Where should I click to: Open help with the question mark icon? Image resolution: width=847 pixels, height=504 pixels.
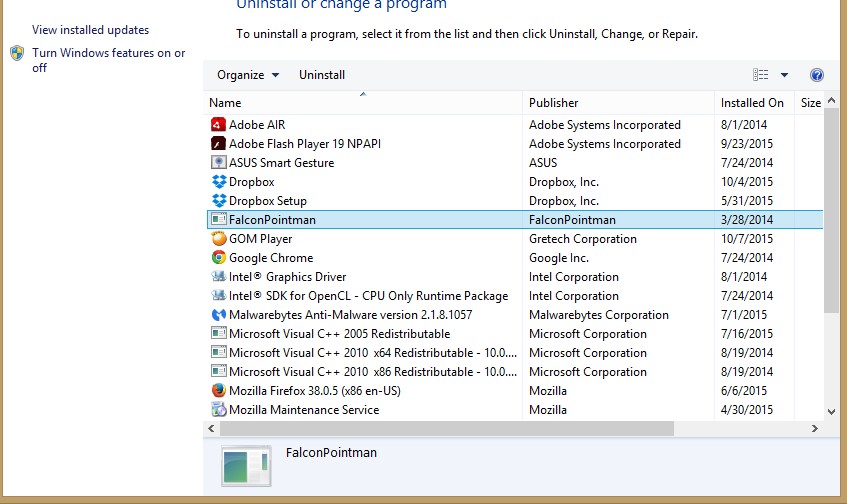pyautogui.click(x=816, y=75)
